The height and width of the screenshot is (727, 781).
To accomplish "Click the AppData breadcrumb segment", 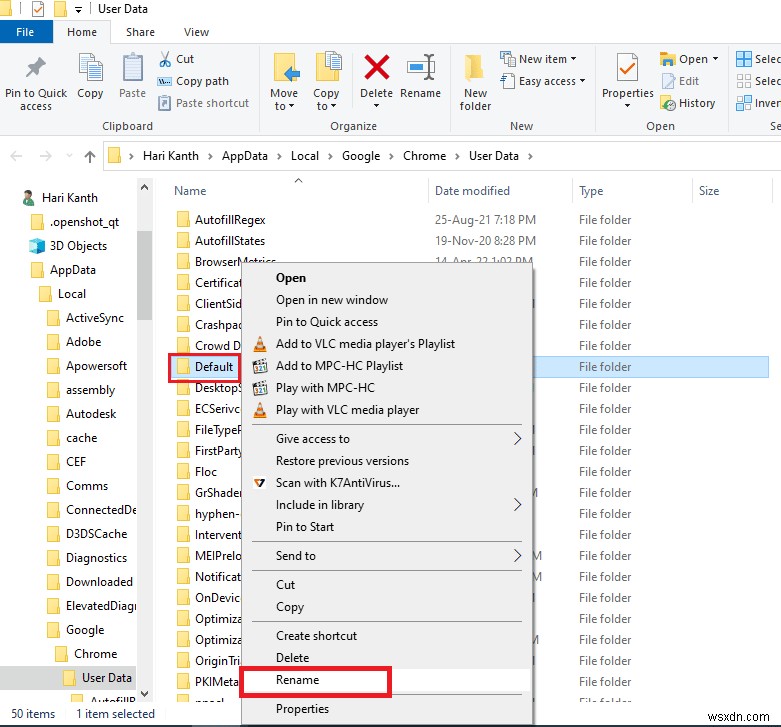I will coord(245,156).
